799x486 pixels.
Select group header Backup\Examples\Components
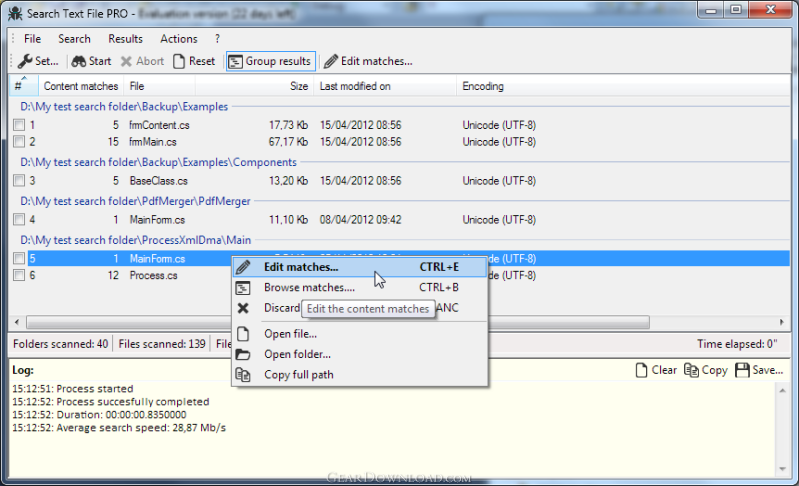(x=158, y=162)
